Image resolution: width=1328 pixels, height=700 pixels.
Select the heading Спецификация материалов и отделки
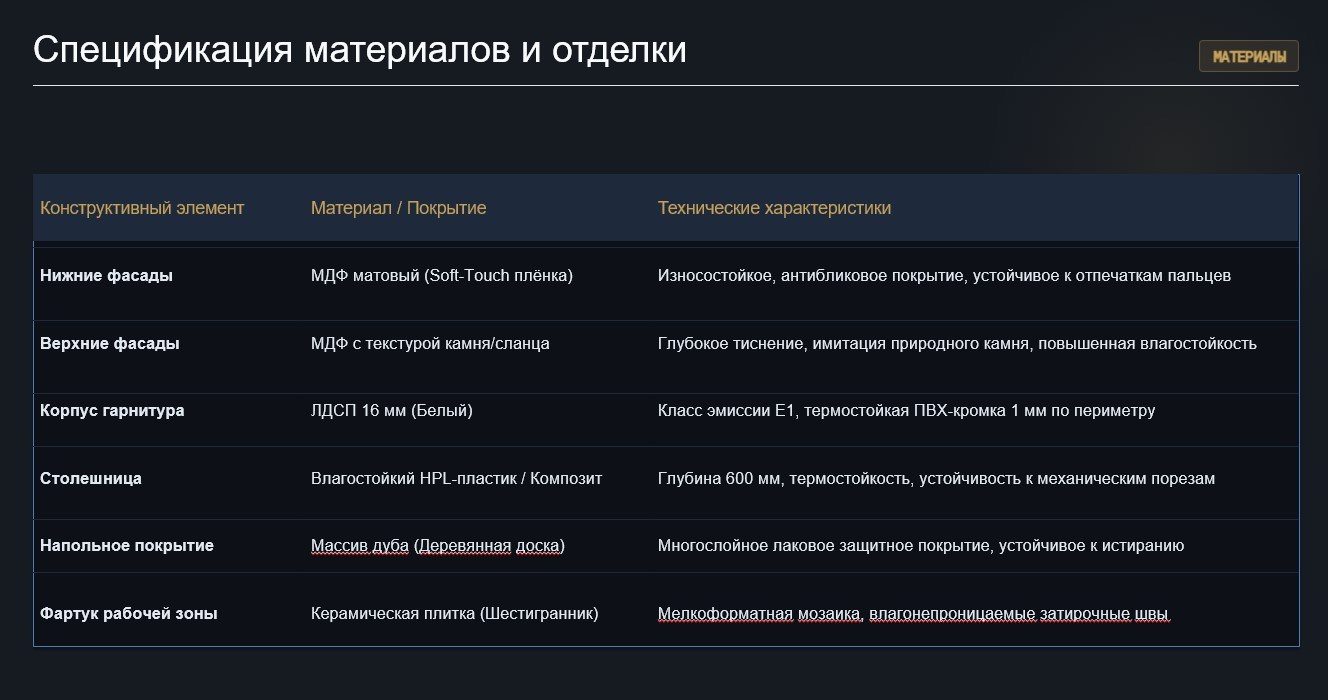point(360,50)
